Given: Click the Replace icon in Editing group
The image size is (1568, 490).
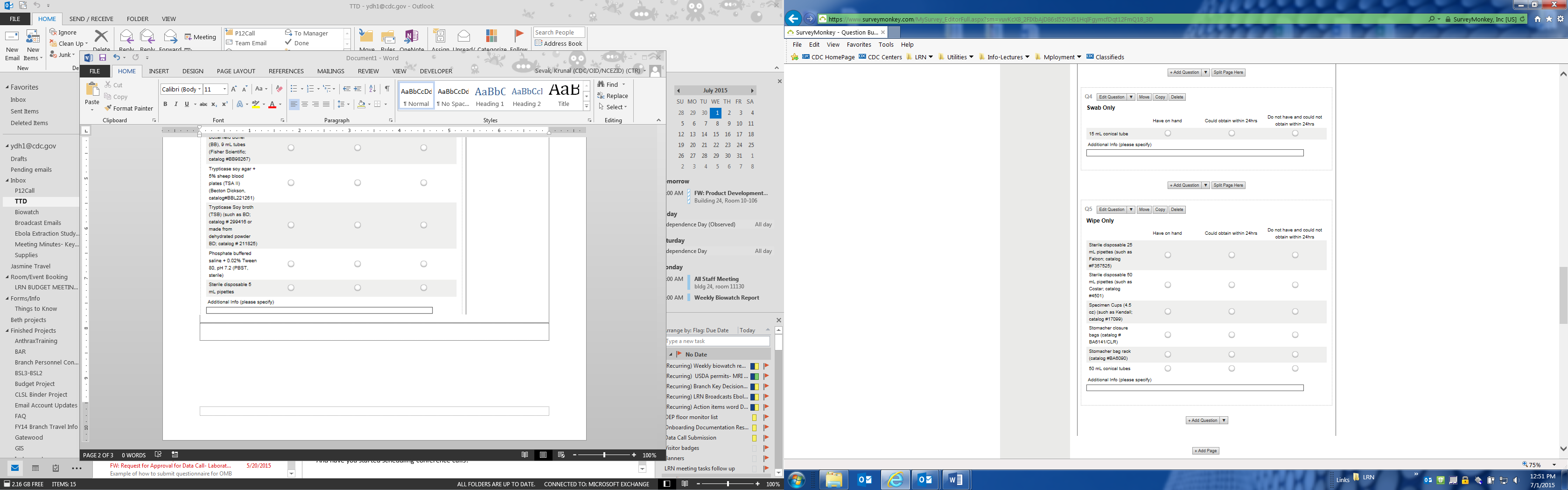Looking at the screenshot, I should (x=601, y=96).
